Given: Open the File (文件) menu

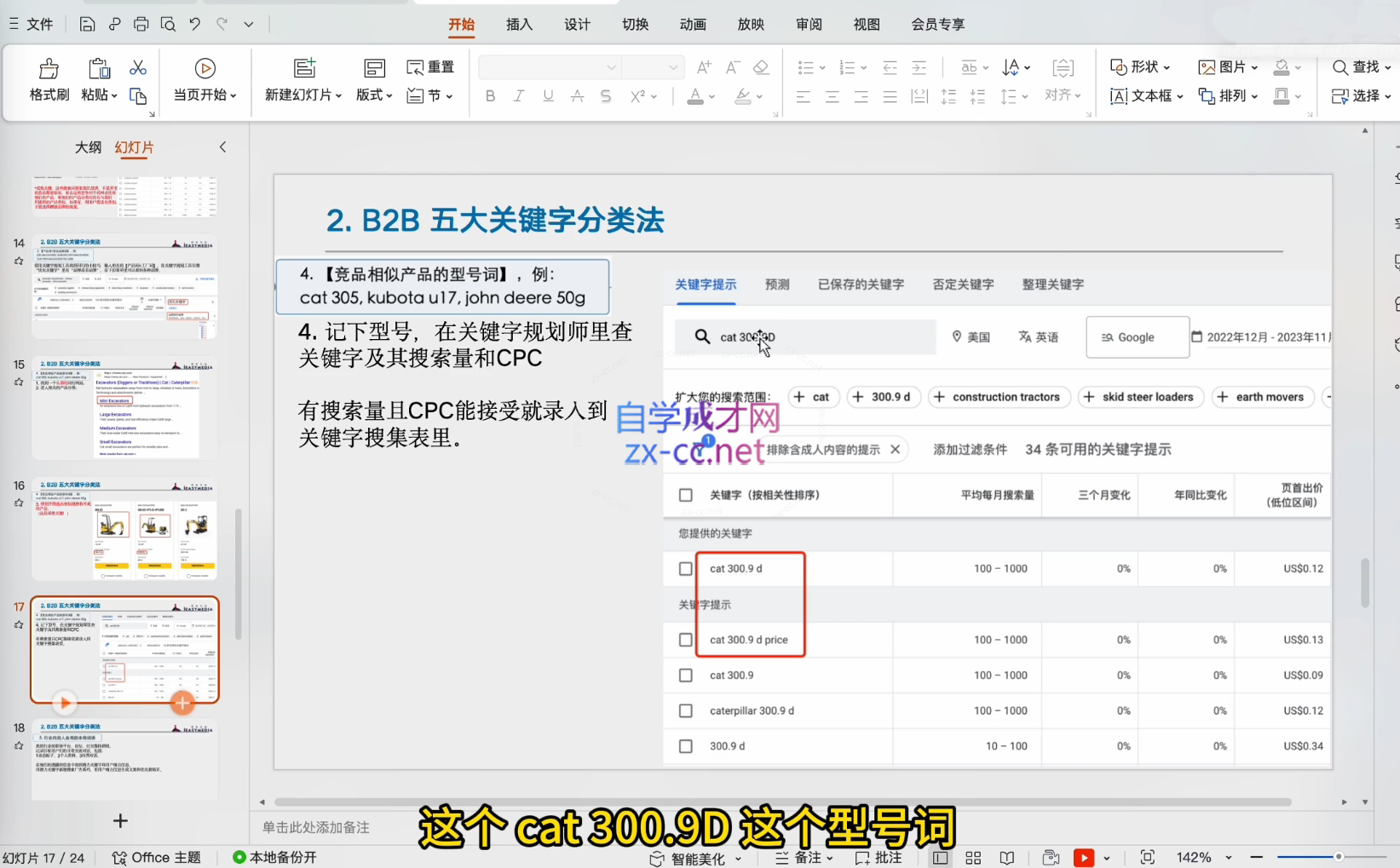Looking at the screenshot, I should pos(32,24).
